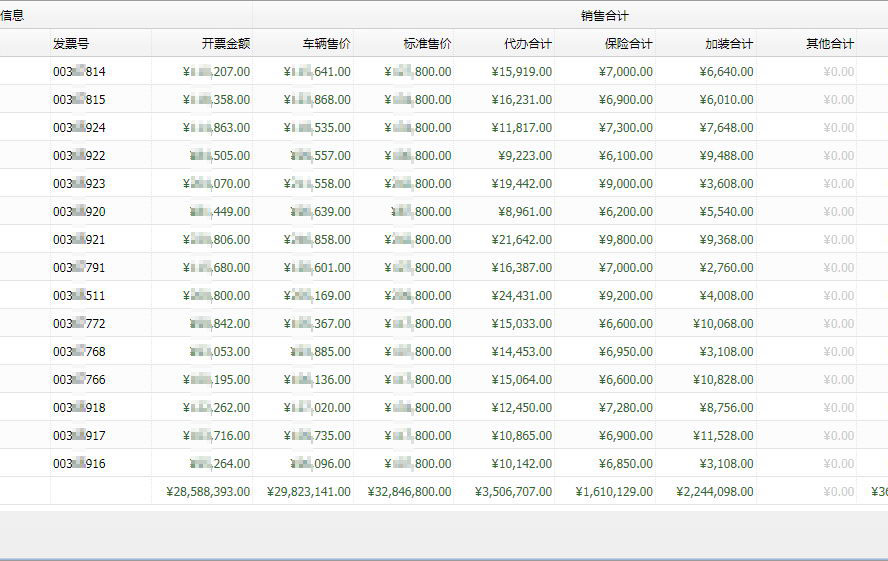Click the ¥28,588,393.00 total in the summary row

click(203, 492)
